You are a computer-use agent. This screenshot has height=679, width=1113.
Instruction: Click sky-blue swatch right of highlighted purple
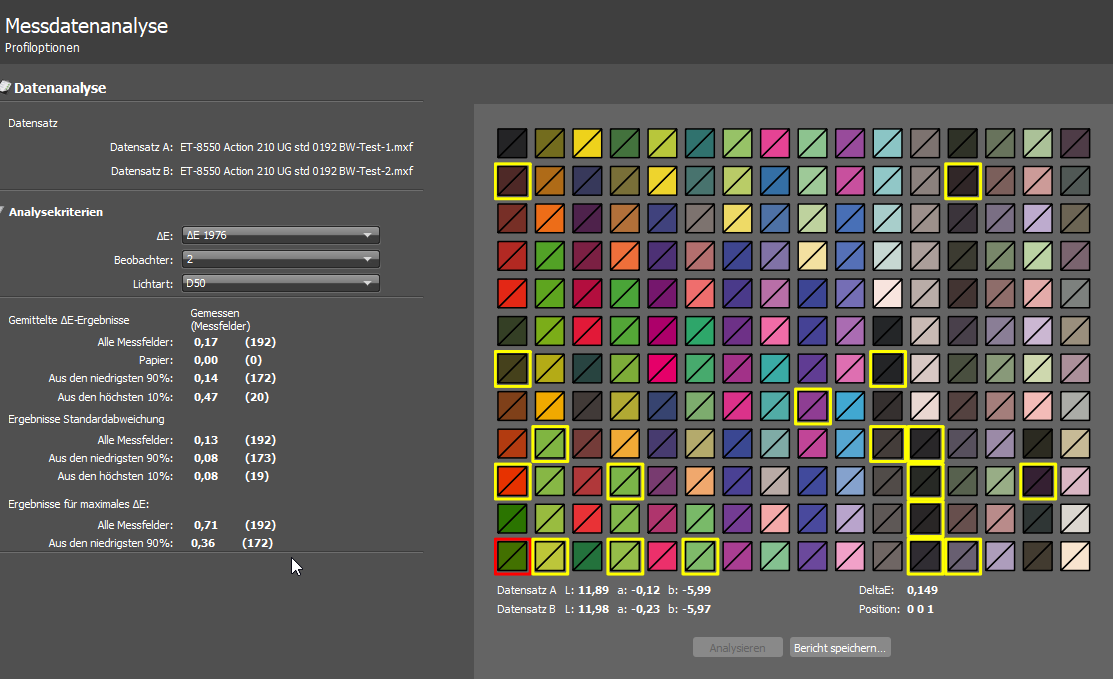click(x=850, y=405)
